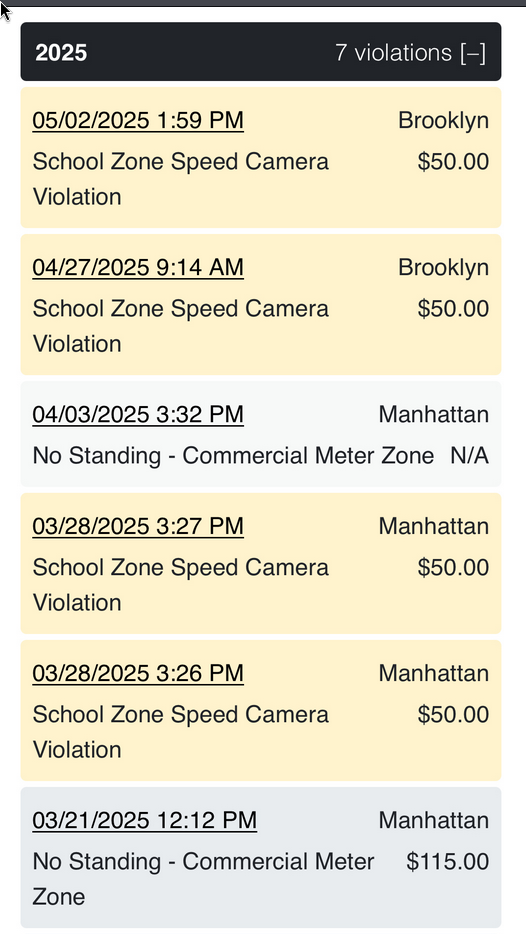Open the 03/21/2025 12:12 PM violation link
Image resolution: width=526 pixels, height=934 pixels.
144,820
